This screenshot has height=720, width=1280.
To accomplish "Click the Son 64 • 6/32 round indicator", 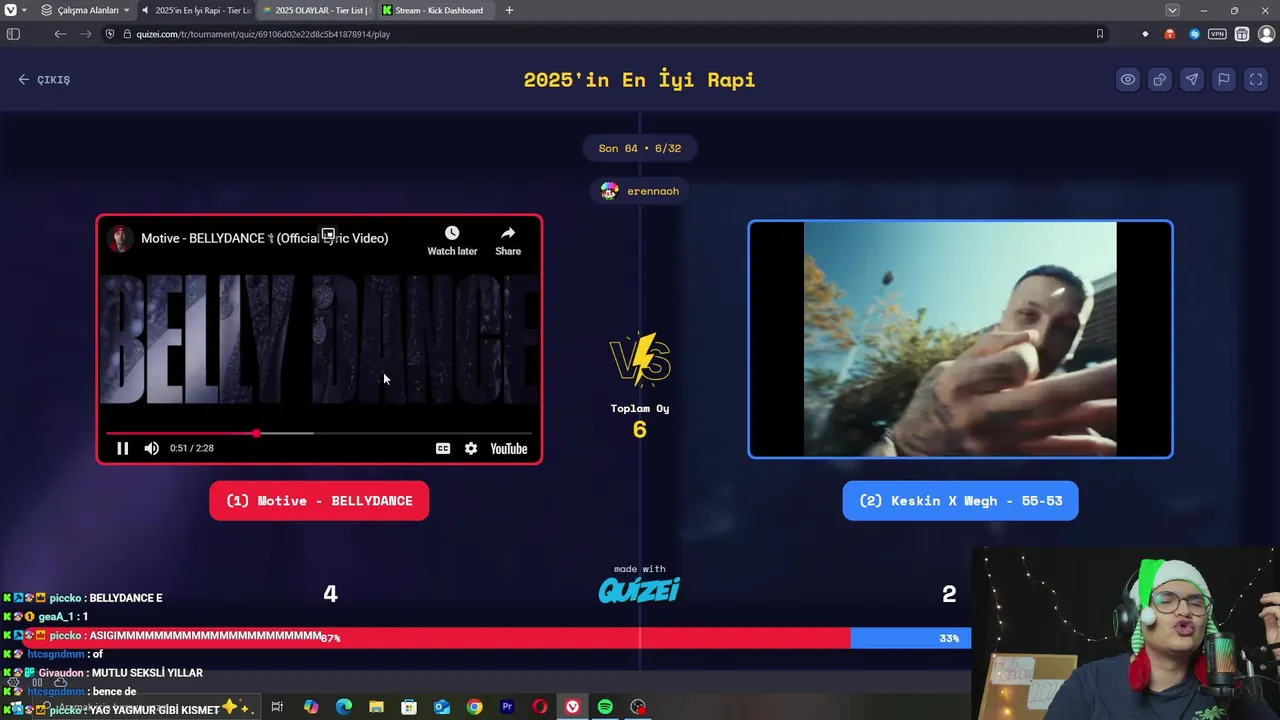I will coord(639,148).
